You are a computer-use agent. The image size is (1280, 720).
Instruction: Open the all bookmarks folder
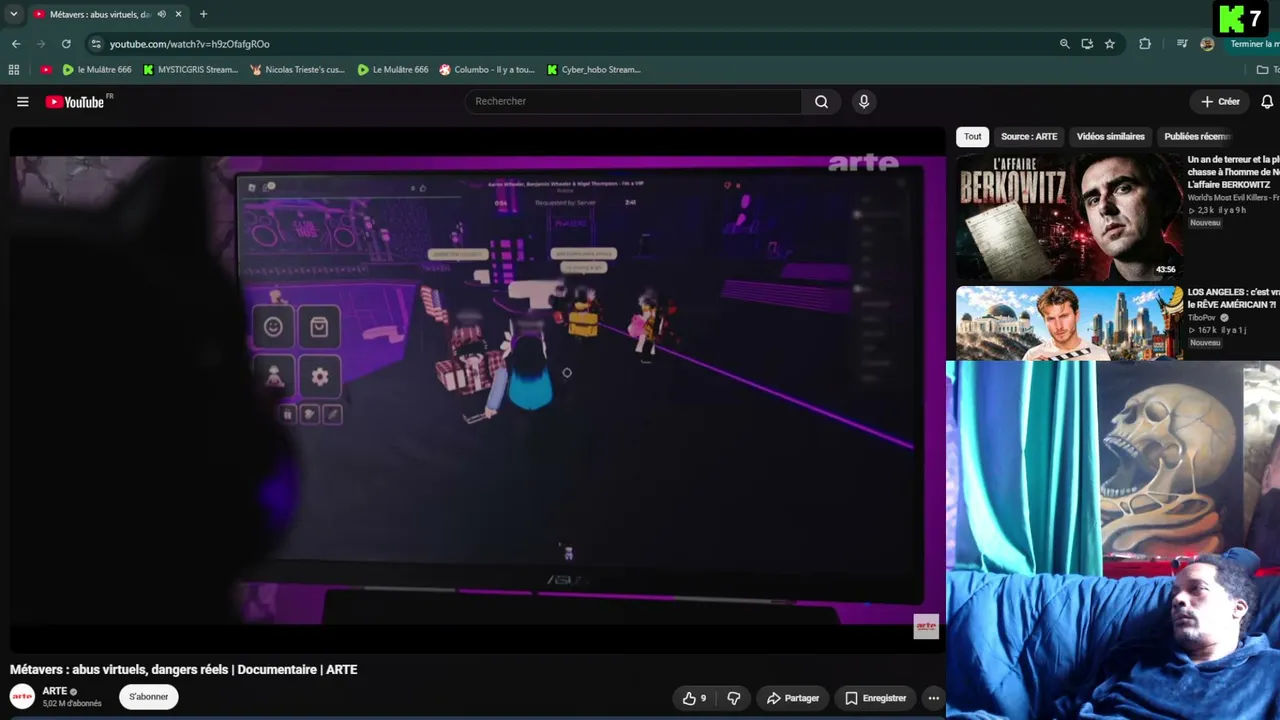coord(1267,70)
